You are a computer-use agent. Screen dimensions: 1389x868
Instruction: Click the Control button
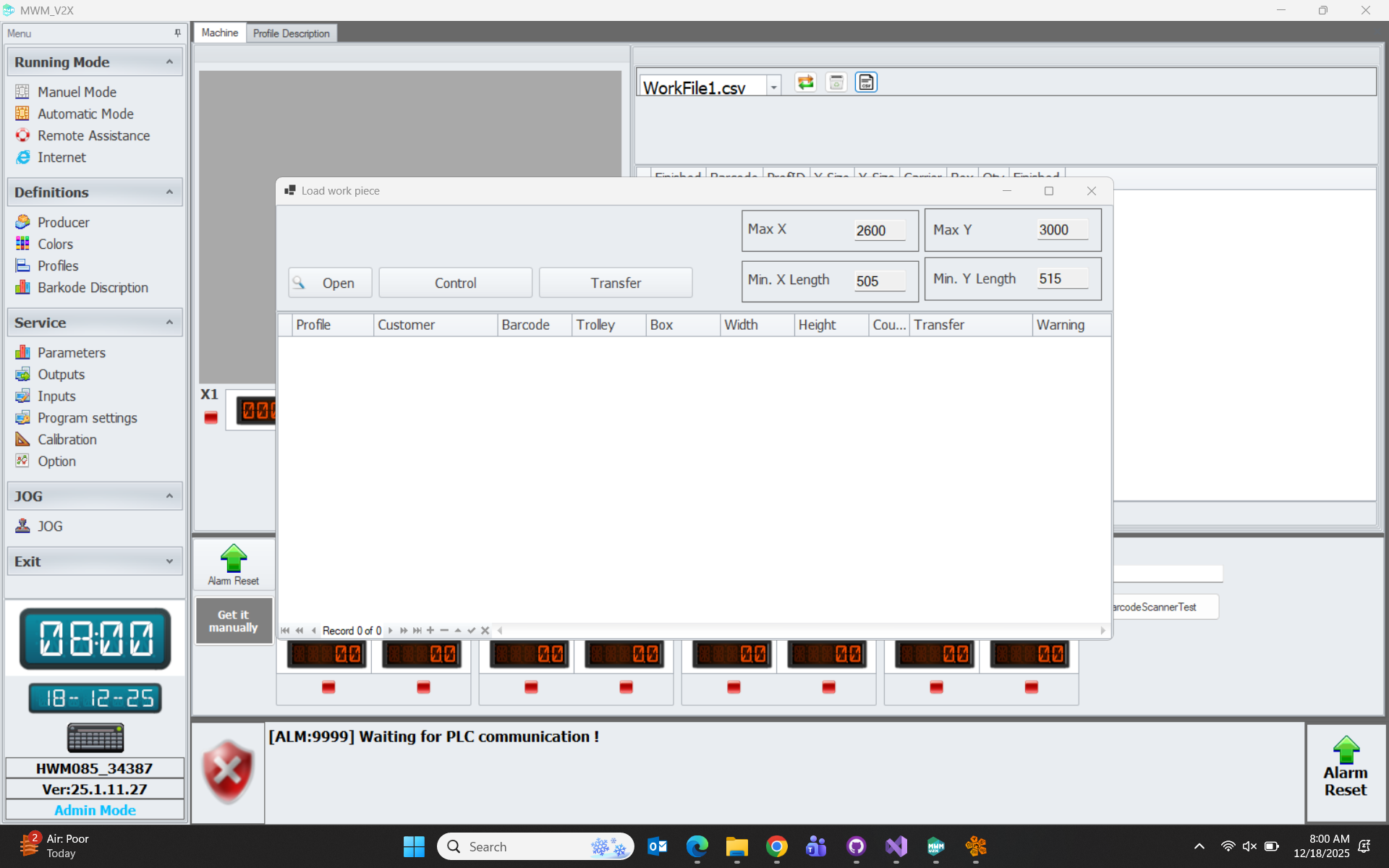455,283
